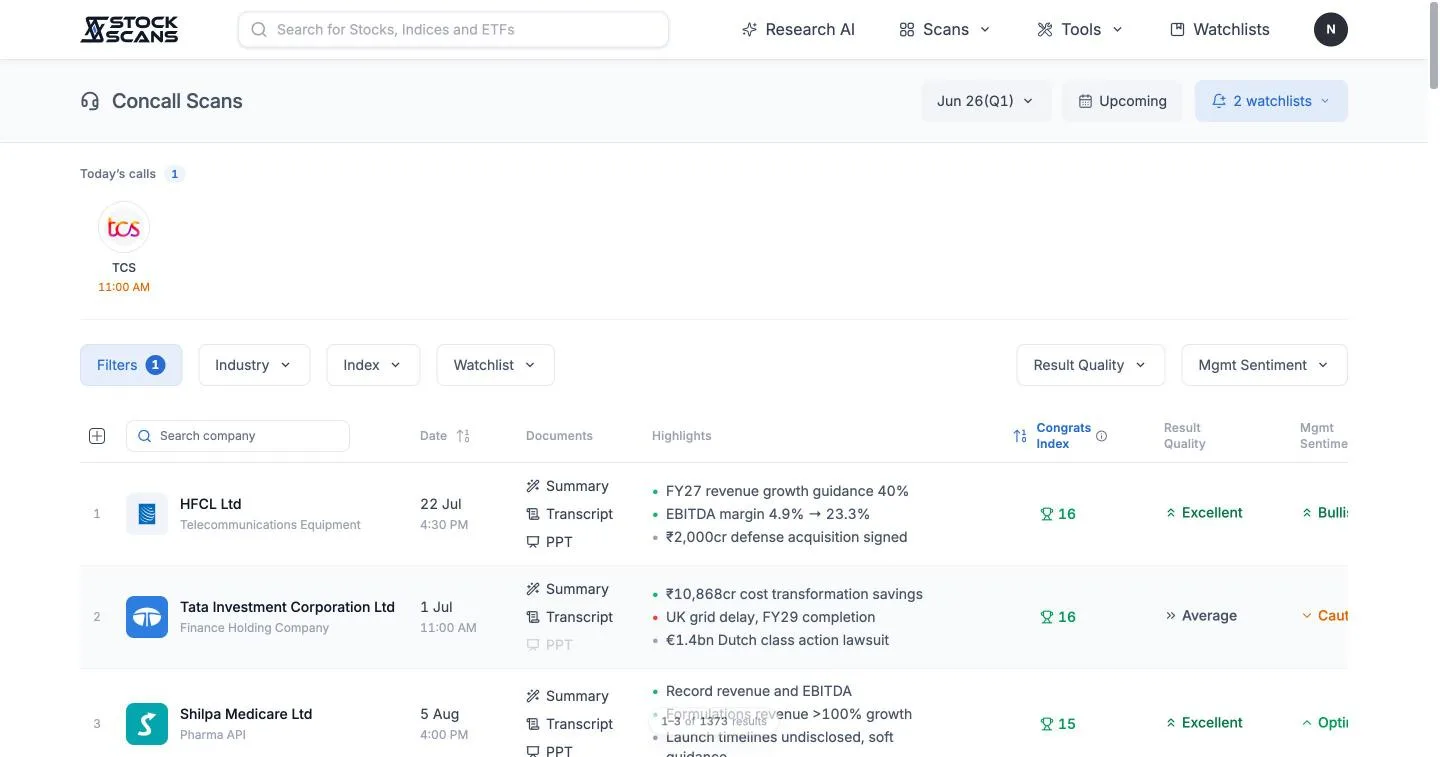The height and width of the screenshot is (757, 1440).
Task: Expand the Index filter dropdown
Action: click(x=373, y=365)
